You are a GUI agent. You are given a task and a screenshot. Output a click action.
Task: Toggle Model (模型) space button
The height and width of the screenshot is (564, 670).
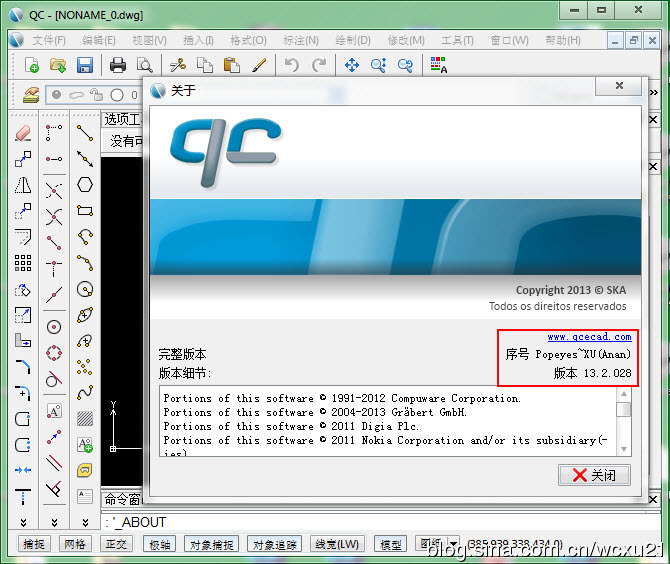pyautogui.click(x=391, y=544)
